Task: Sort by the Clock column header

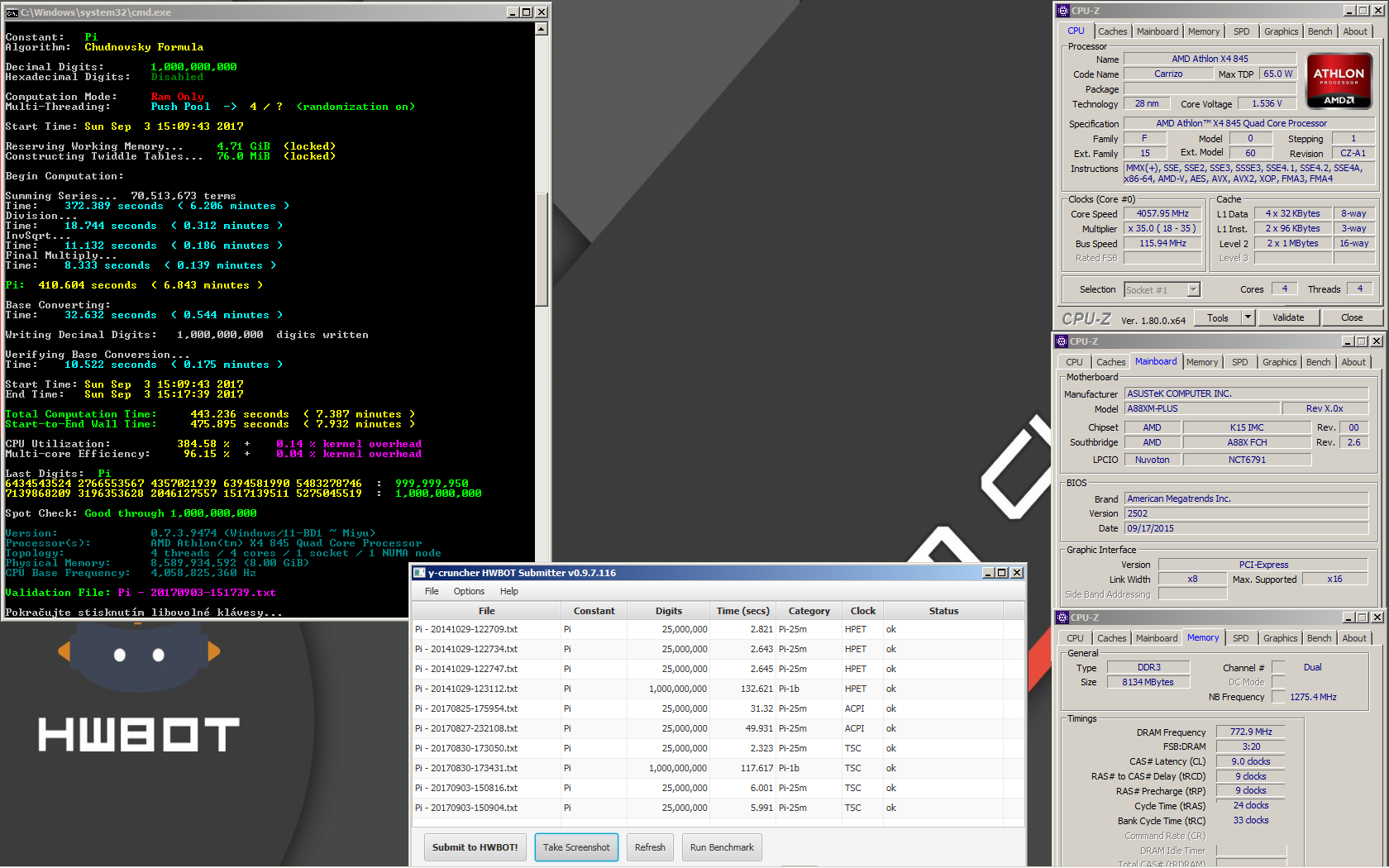Action: pos(863,611)
